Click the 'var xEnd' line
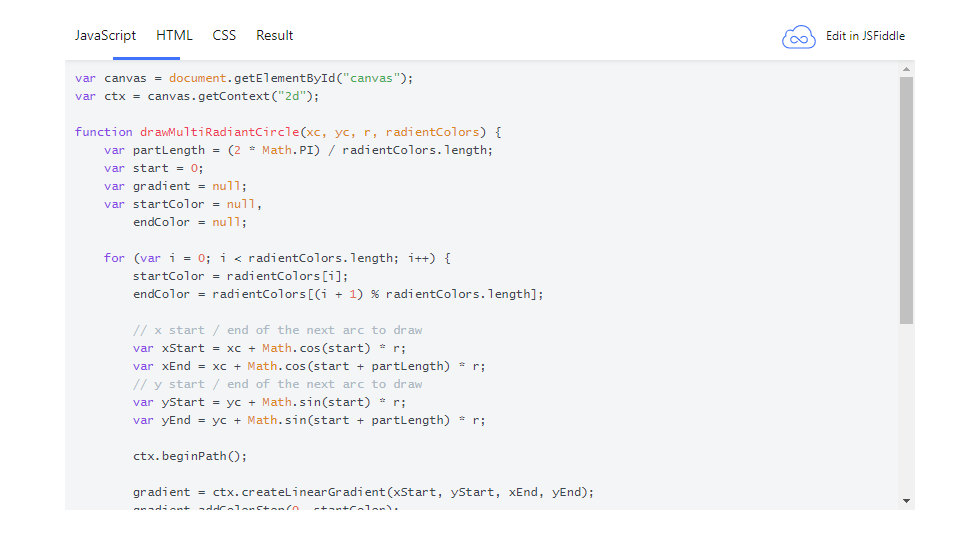 pos(309,366)
